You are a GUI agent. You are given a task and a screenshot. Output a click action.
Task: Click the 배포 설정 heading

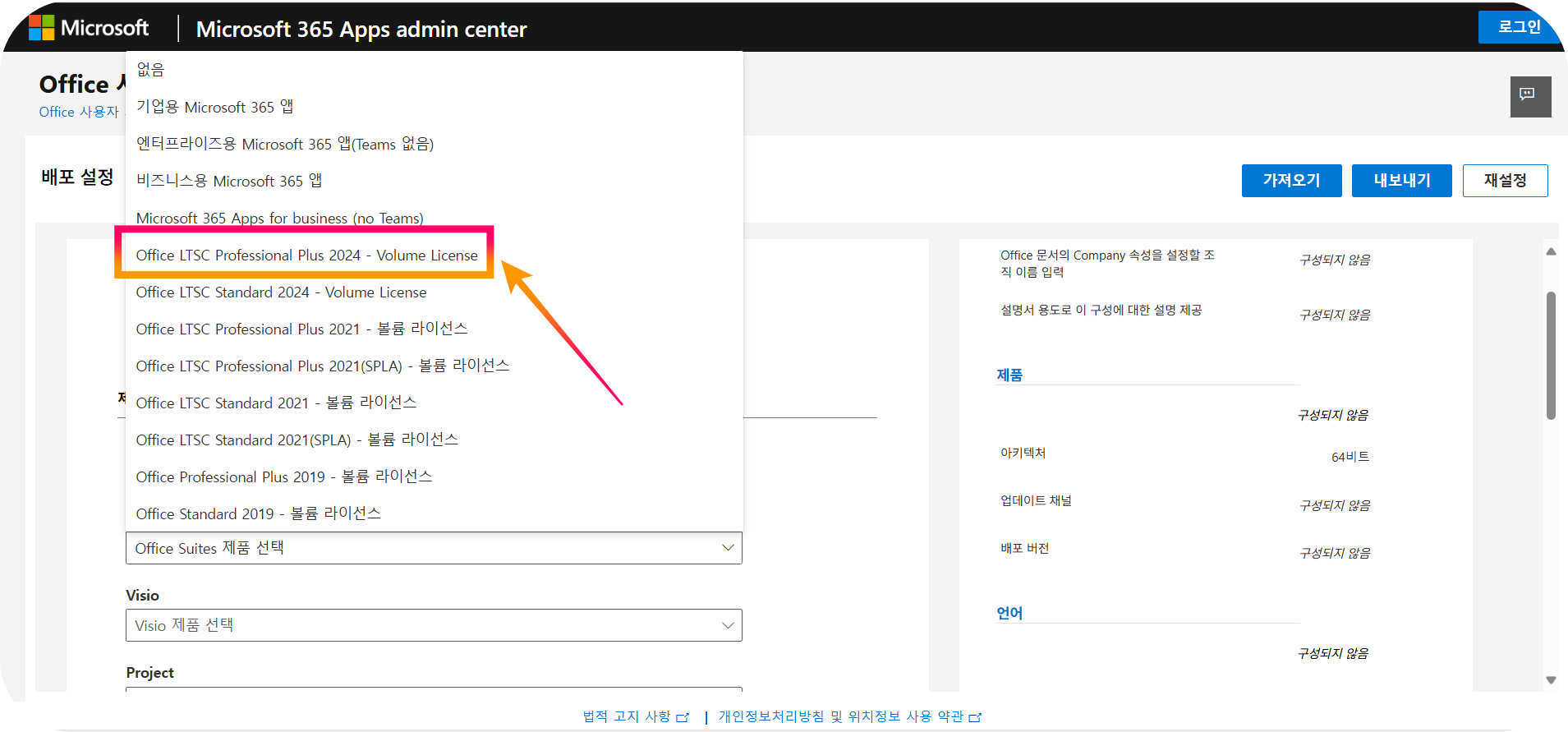[x=77, y=177]
